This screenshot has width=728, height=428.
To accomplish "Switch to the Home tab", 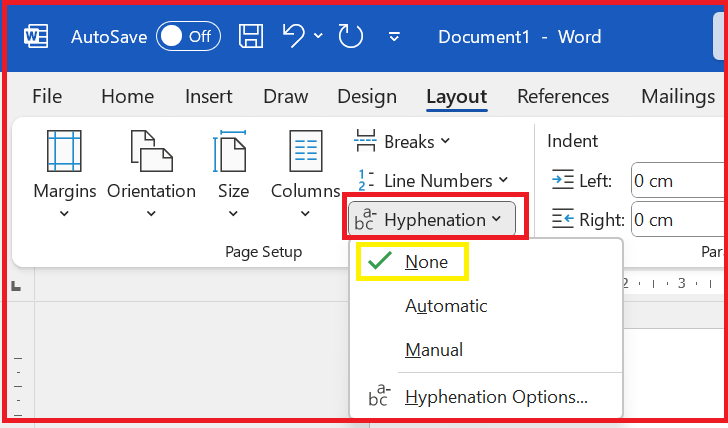I will tap(128, 97).
